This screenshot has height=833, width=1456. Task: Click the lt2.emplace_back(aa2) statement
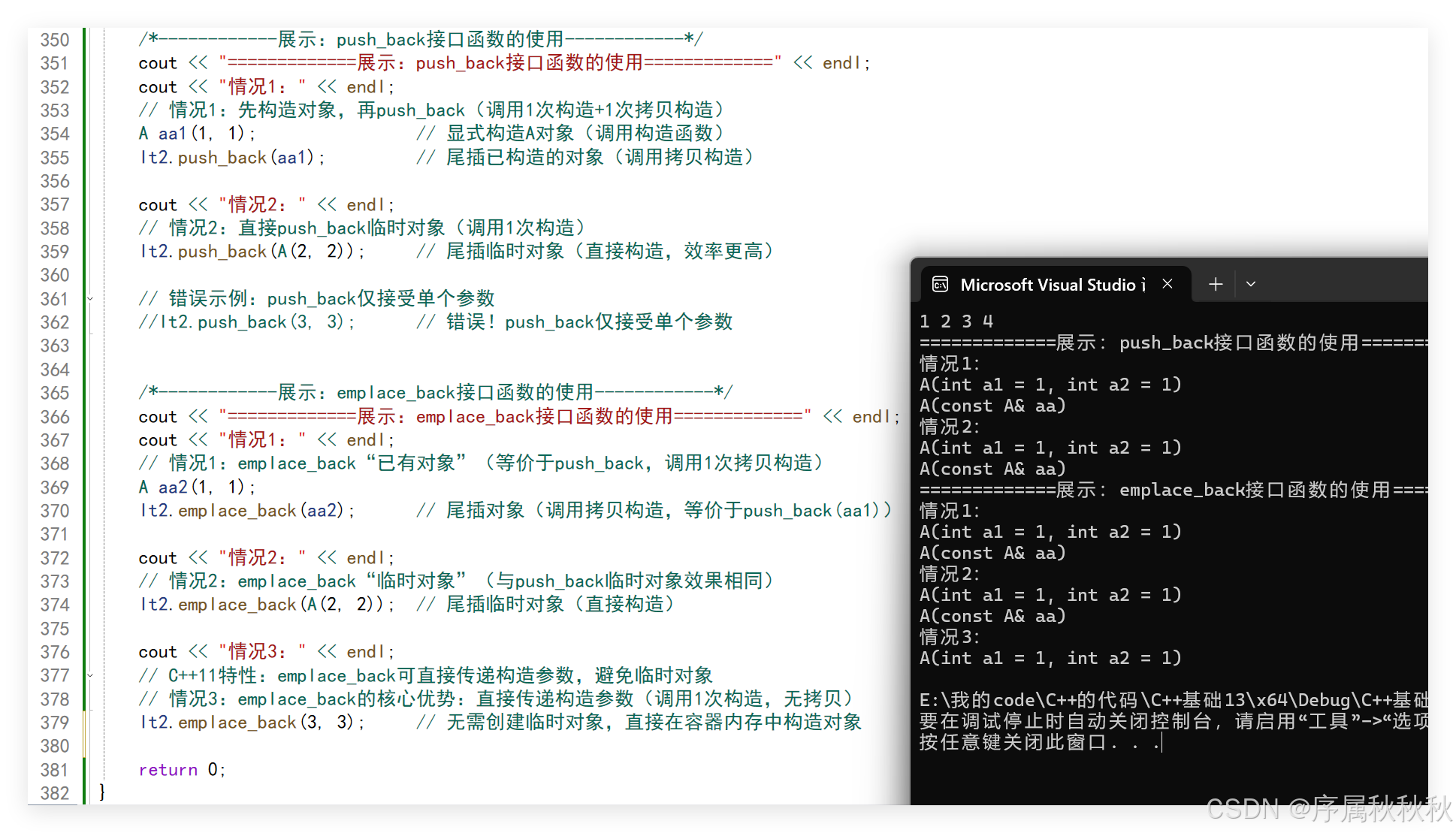click(x=246, y=511)
